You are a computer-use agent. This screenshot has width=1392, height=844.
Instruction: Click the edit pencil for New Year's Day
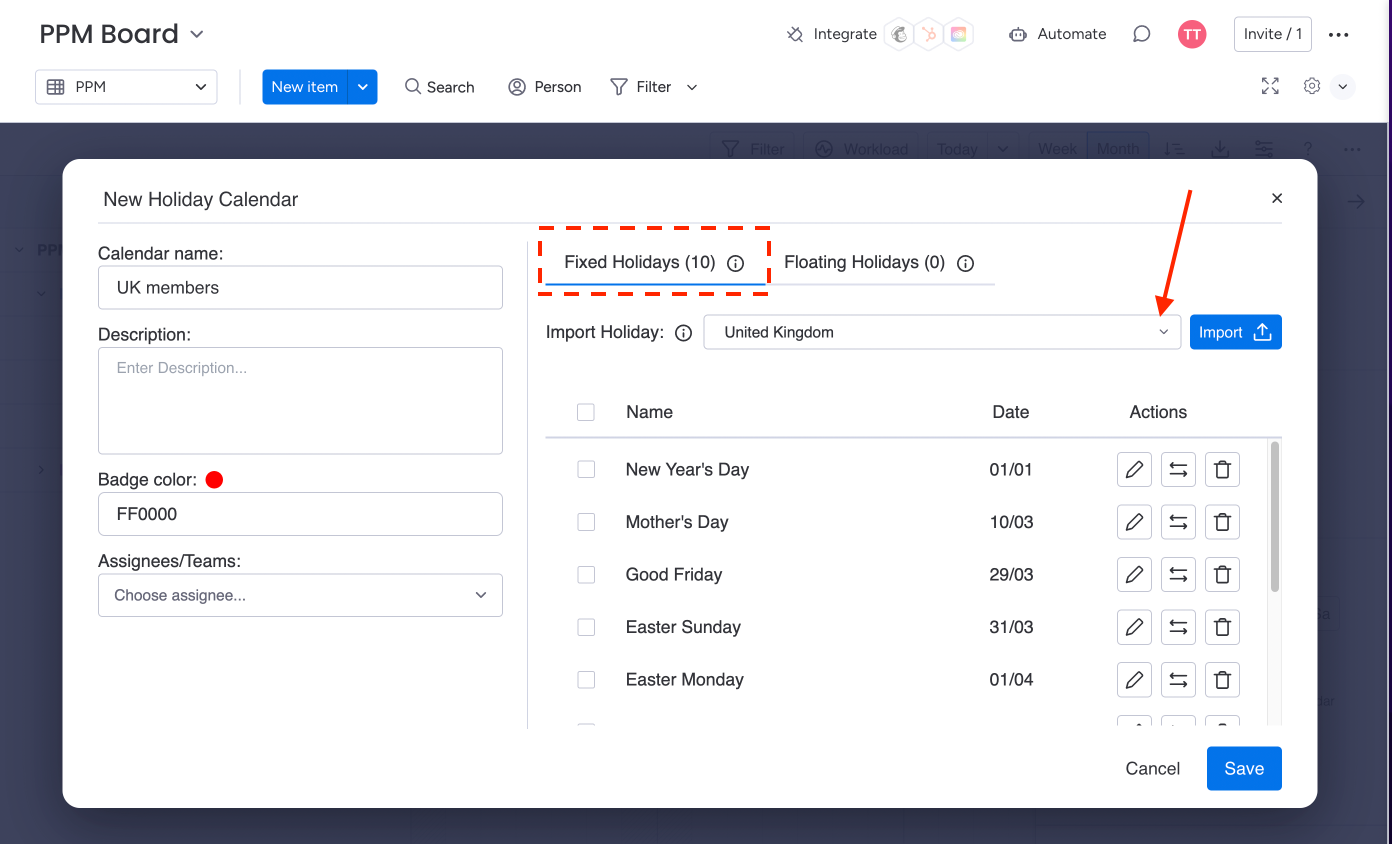pos(1134,469)
